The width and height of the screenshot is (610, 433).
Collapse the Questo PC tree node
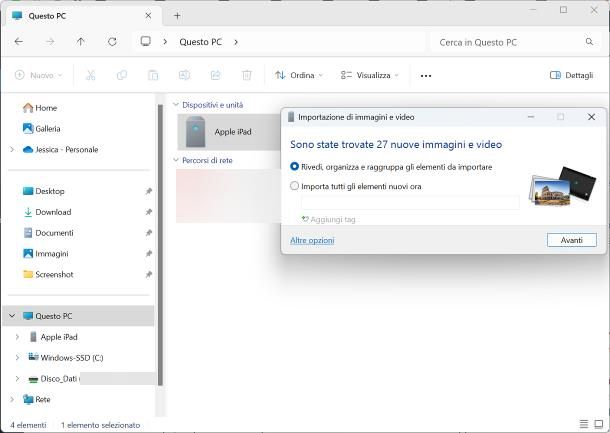click(12, 316)
